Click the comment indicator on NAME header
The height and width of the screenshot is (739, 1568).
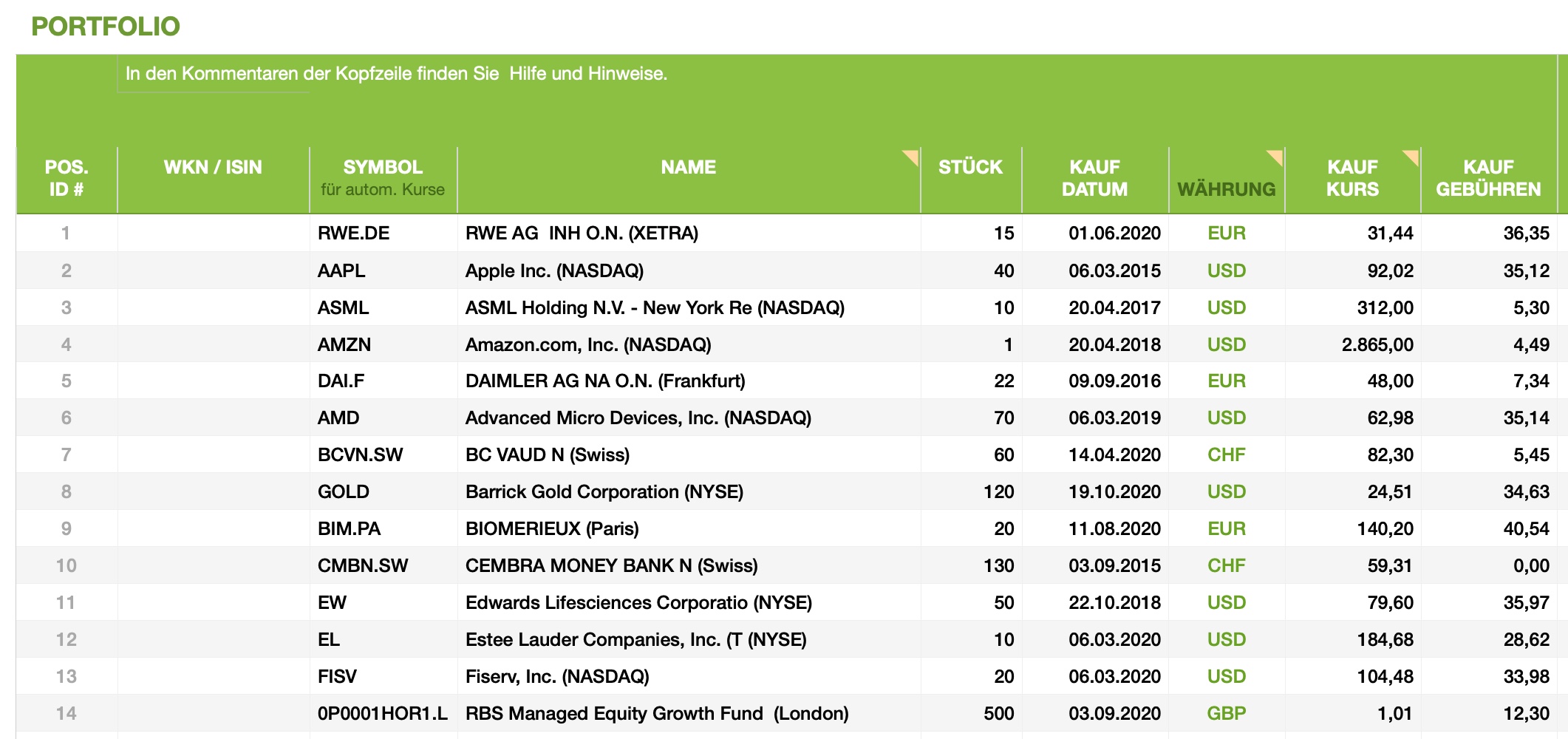point(913,155)
